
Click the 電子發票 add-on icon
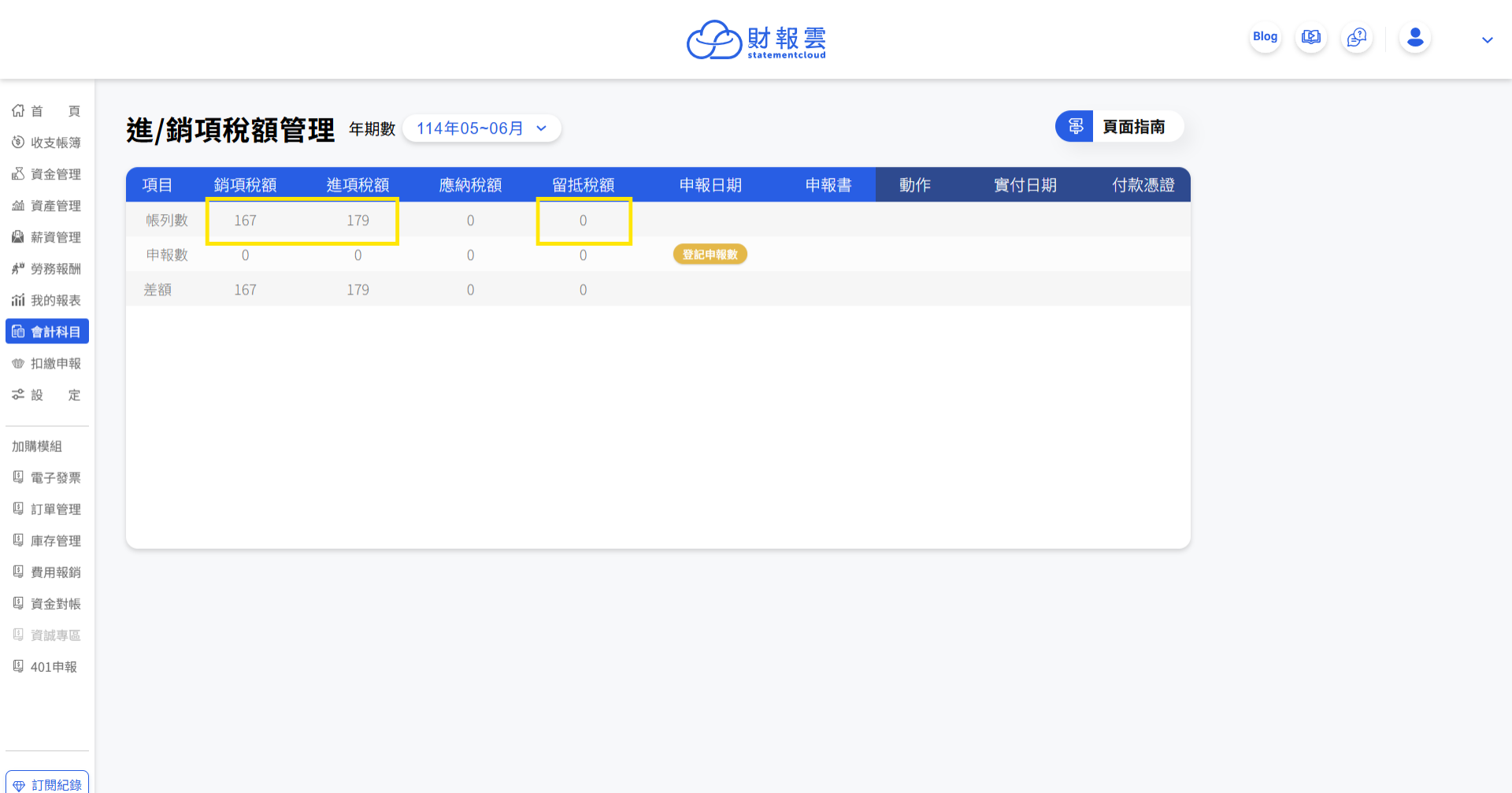pyautogui.click(x=18, y=477)
